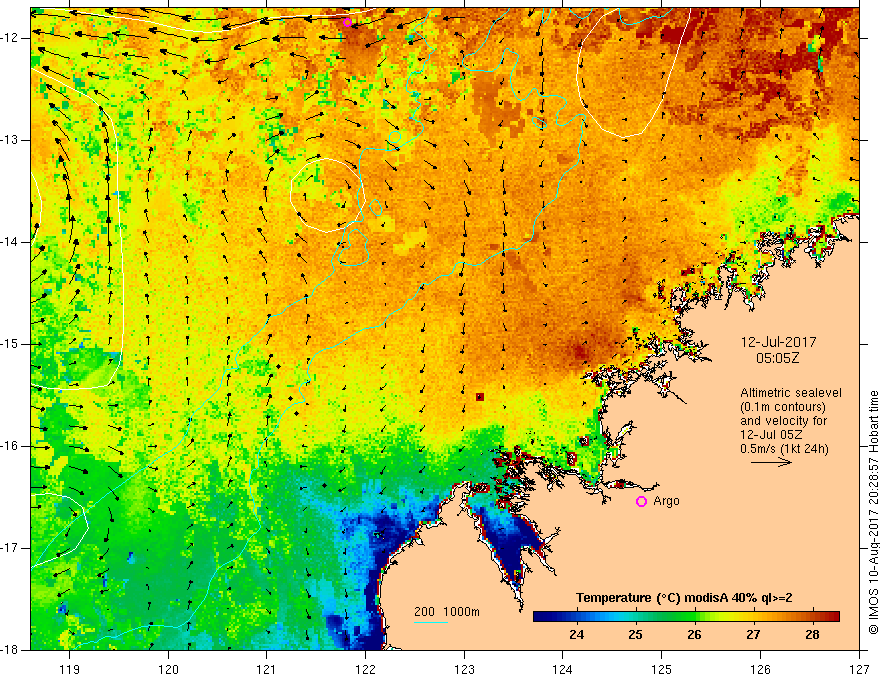Click the '200 1000m' depth contour label

(447, 612)
